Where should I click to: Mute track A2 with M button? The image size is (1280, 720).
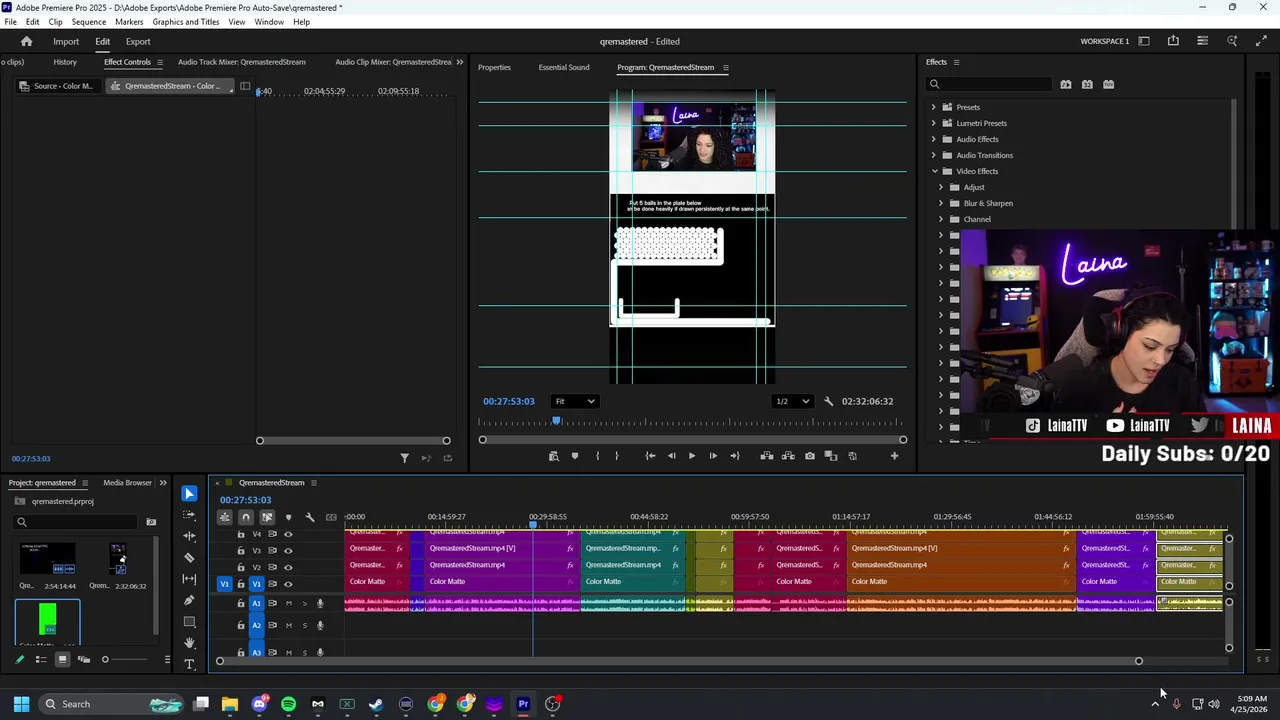289,626
